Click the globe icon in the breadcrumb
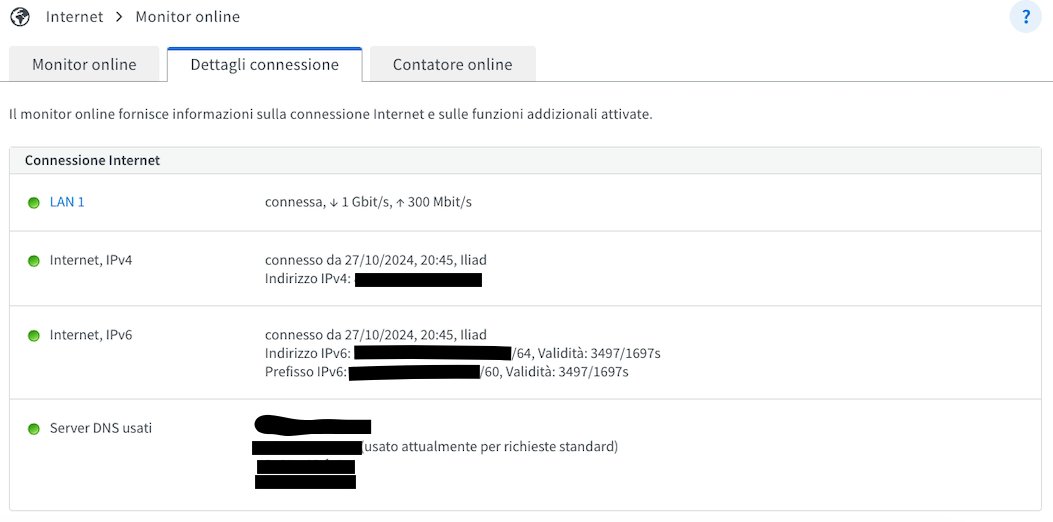The height and width of the screenshot is (522, 1053). coord(19,17)
